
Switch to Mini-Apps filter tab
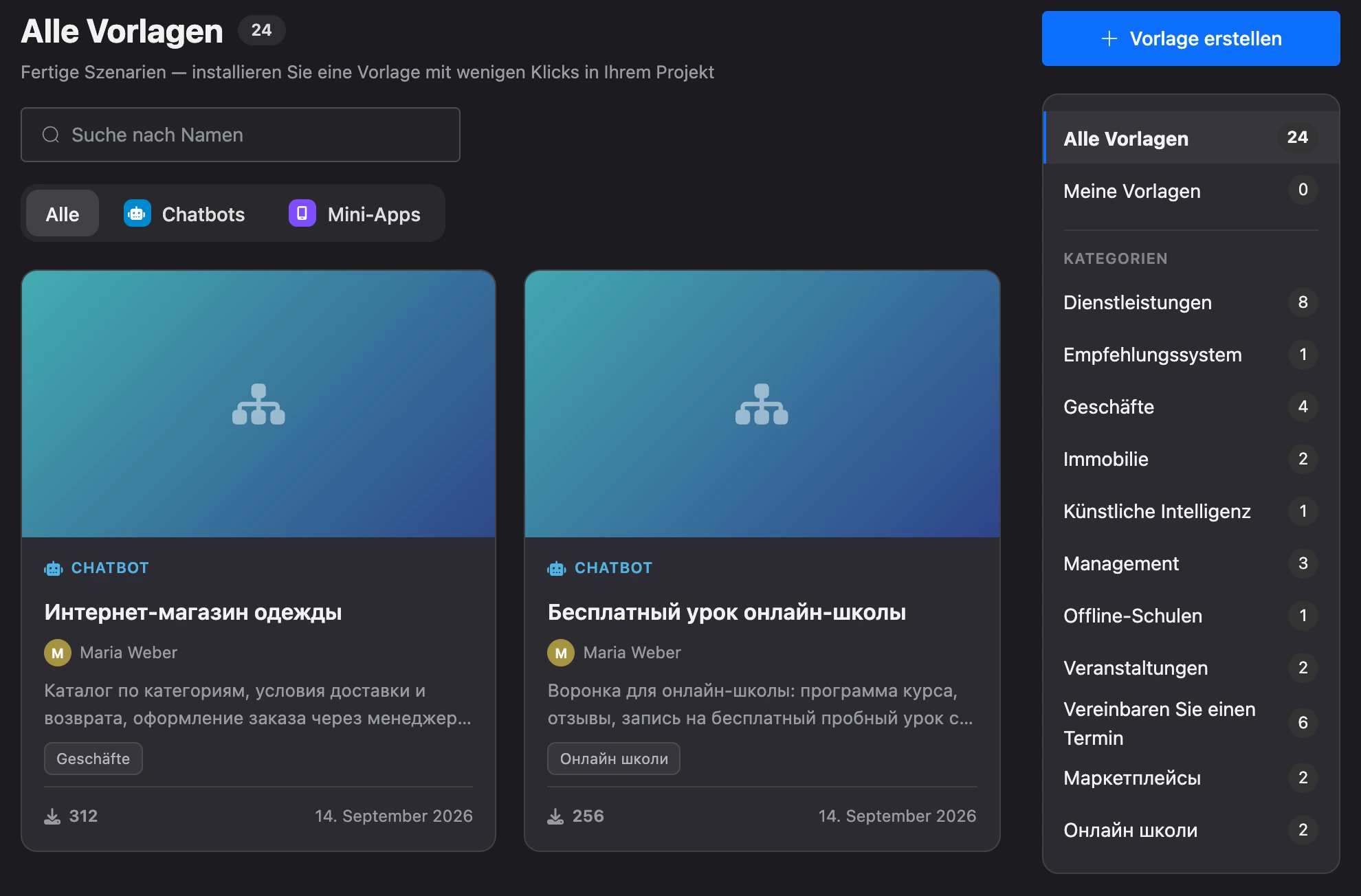point(355,214)
